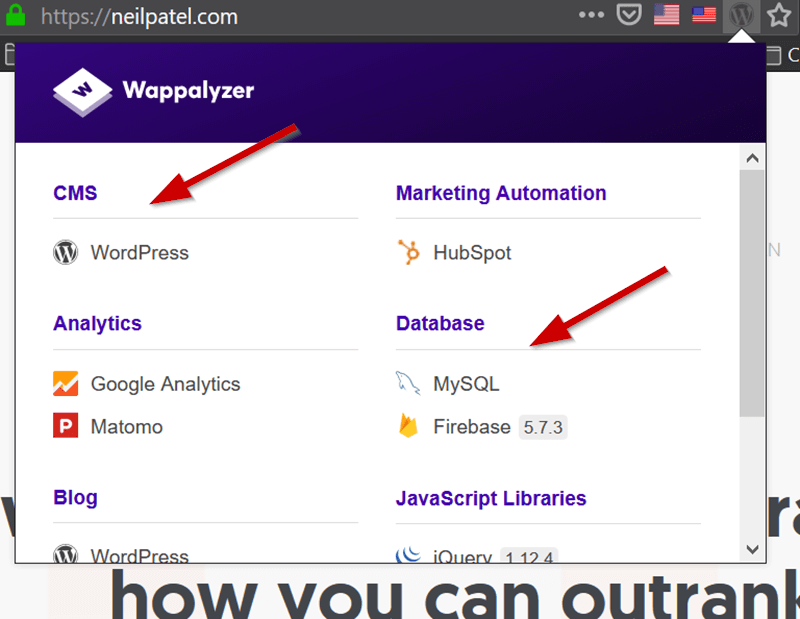Click the scrollbar down arrow in the popup
This screenshot has height=619, width=800.
tap(752, 549)
